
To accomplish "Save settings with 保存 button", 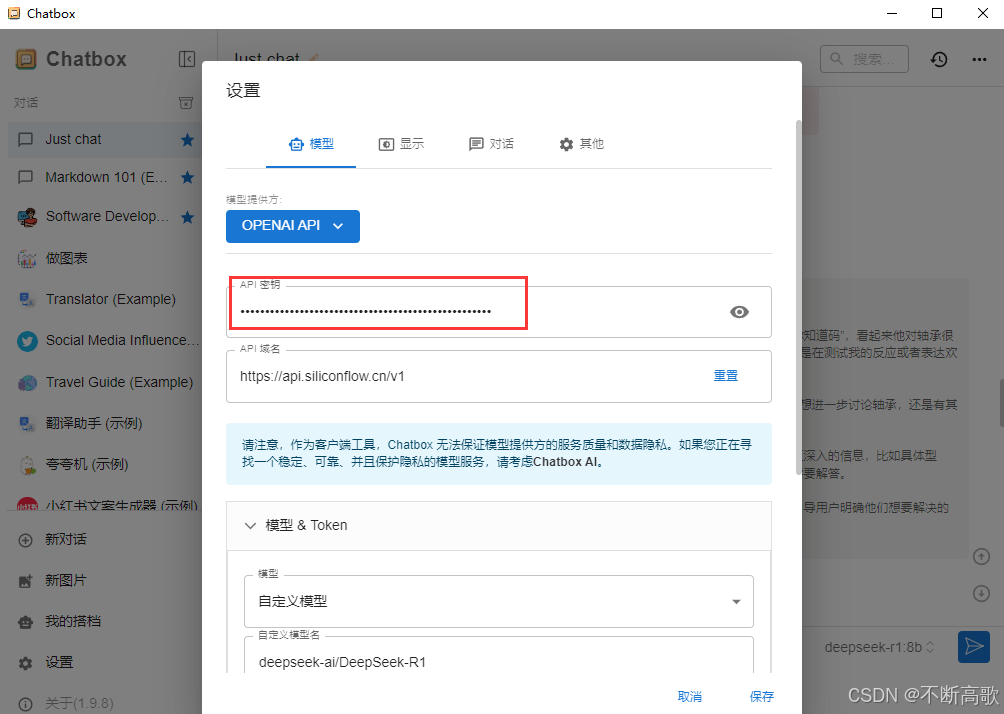I will tap(761, 696).
